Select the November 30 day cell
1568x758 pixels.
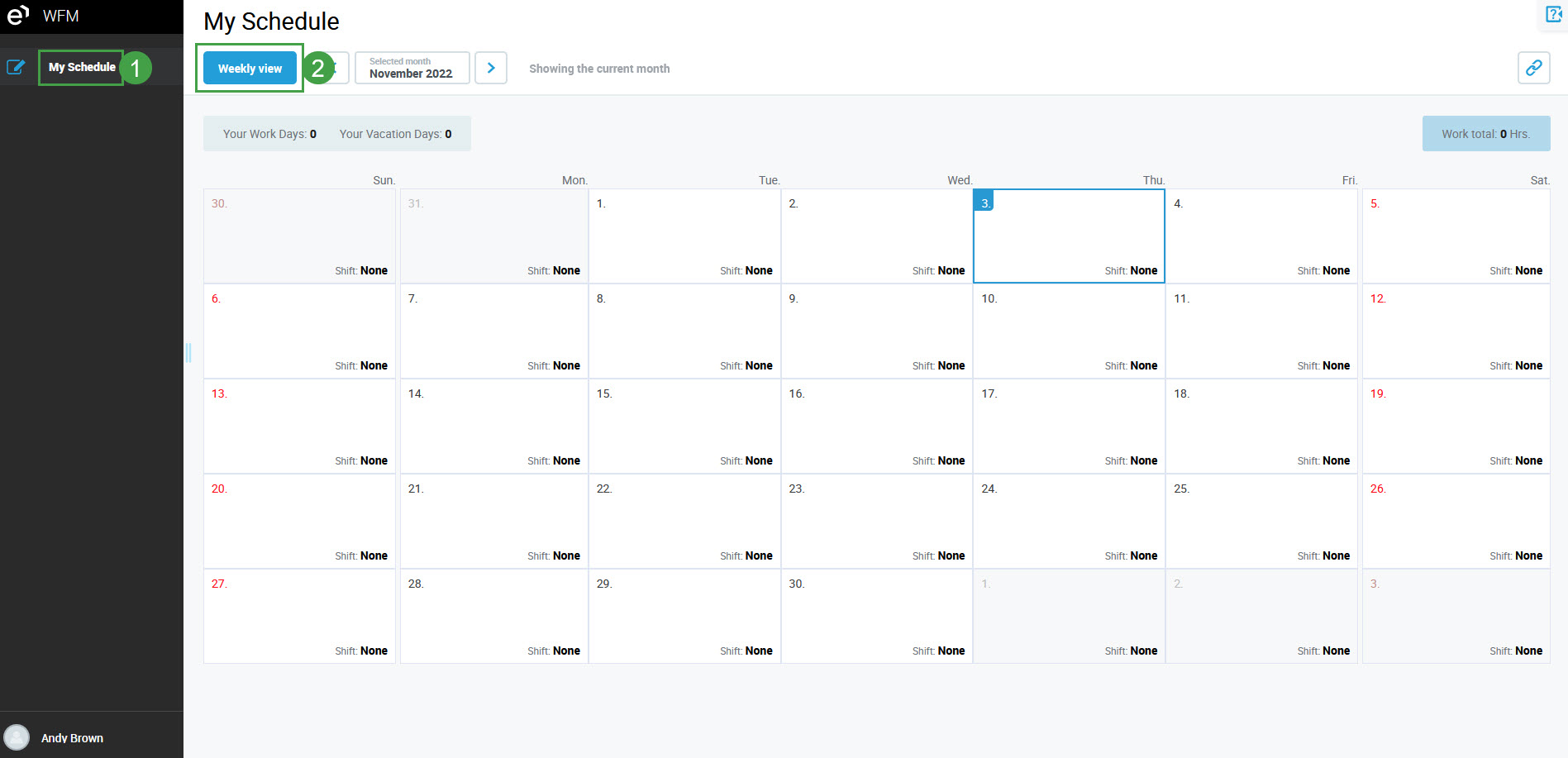(x=876, y=617)
